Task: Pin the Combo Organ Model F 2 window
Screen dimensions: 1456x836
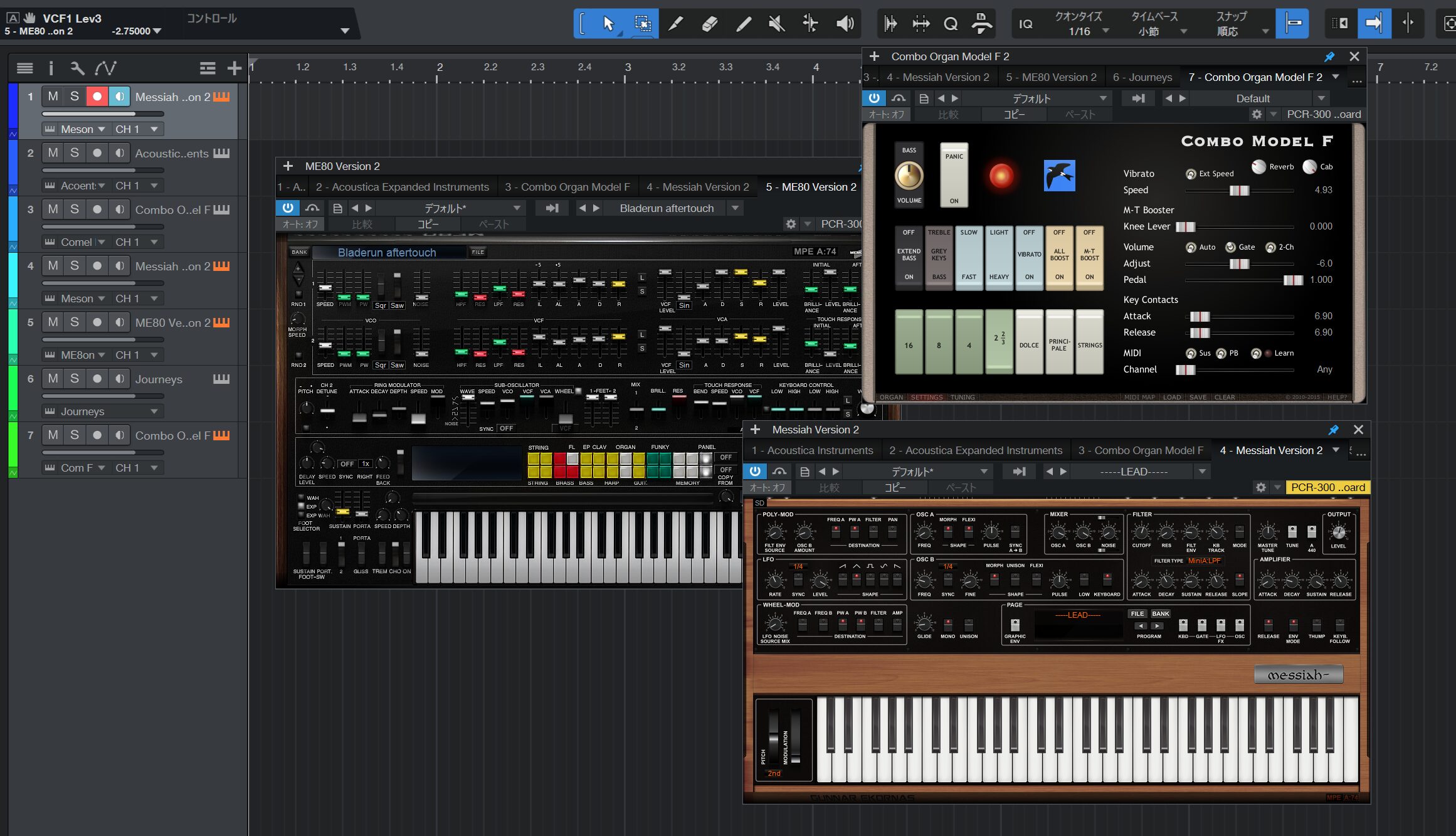Action: click(x=1329, y=56)
